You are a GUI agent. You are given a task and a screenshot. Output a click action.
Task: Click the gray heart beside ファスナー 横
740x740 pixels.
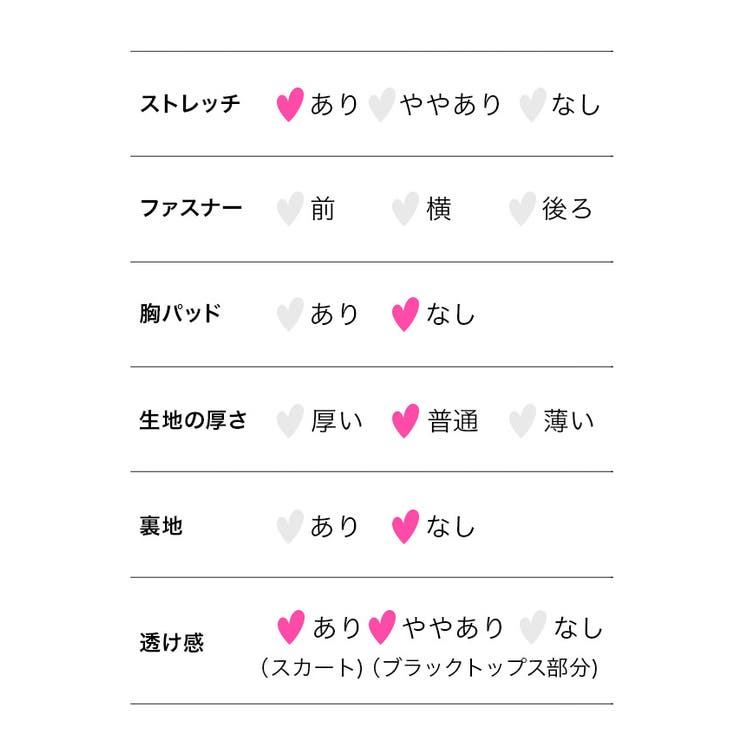coord(404,209)
